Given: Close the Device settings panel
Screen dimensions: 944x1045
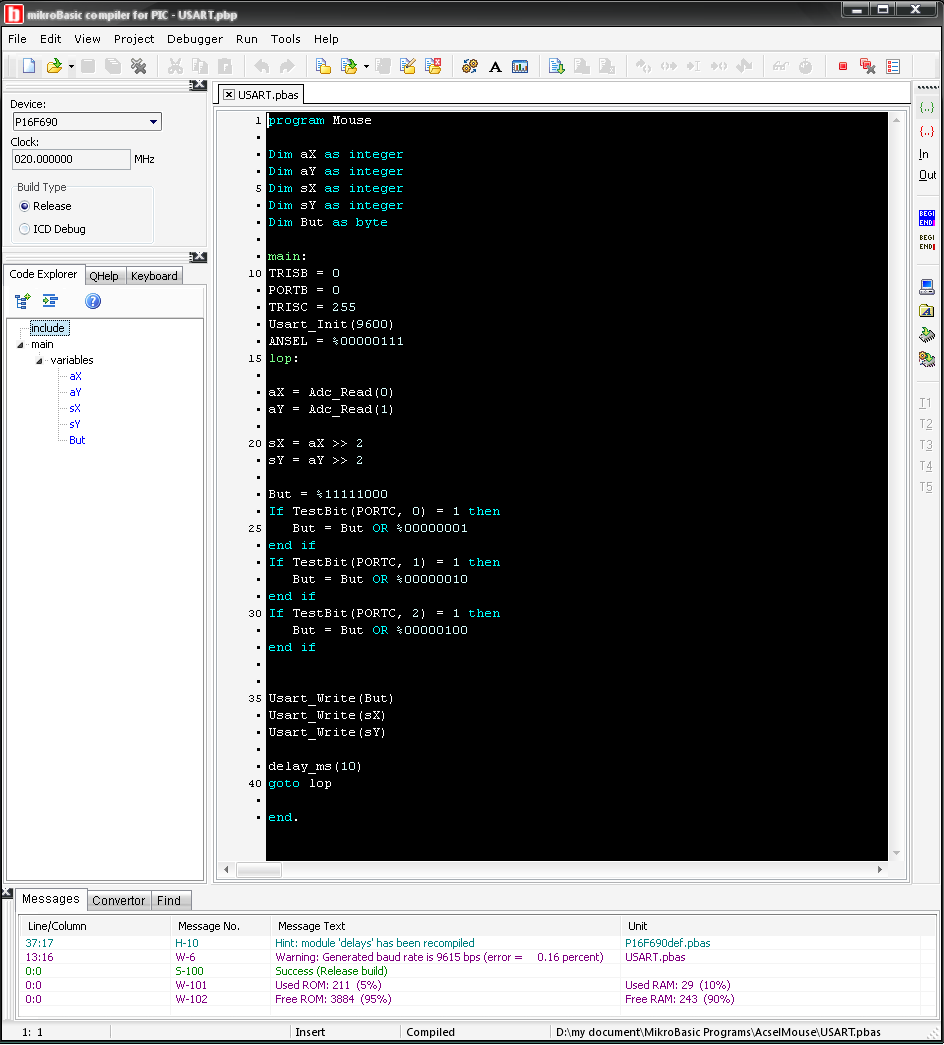Looking at the screenshot, I should pyautogui.click(x=200, y=85).
